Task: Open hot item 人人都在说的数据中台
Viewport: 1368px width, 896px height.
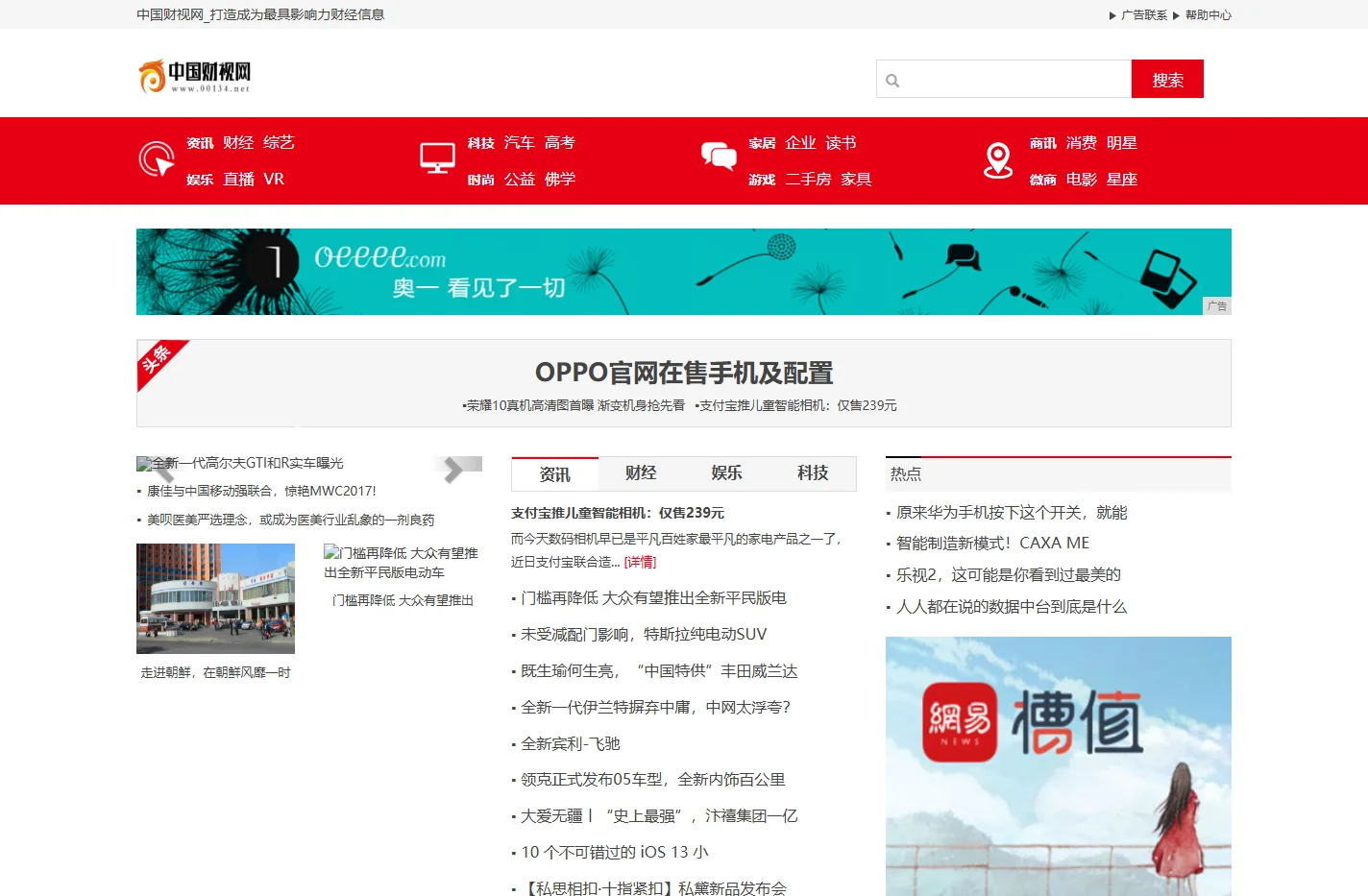Action: click(x=1012, y=607)
